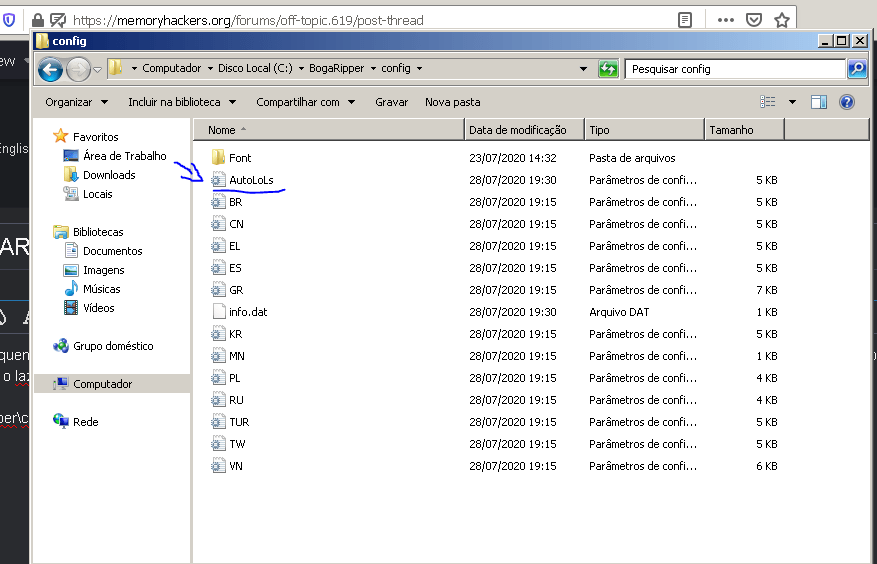The height and width of the screenshot is (564, 877).
Task: Select the CN config file icon
Action: [x=218, y=224]
